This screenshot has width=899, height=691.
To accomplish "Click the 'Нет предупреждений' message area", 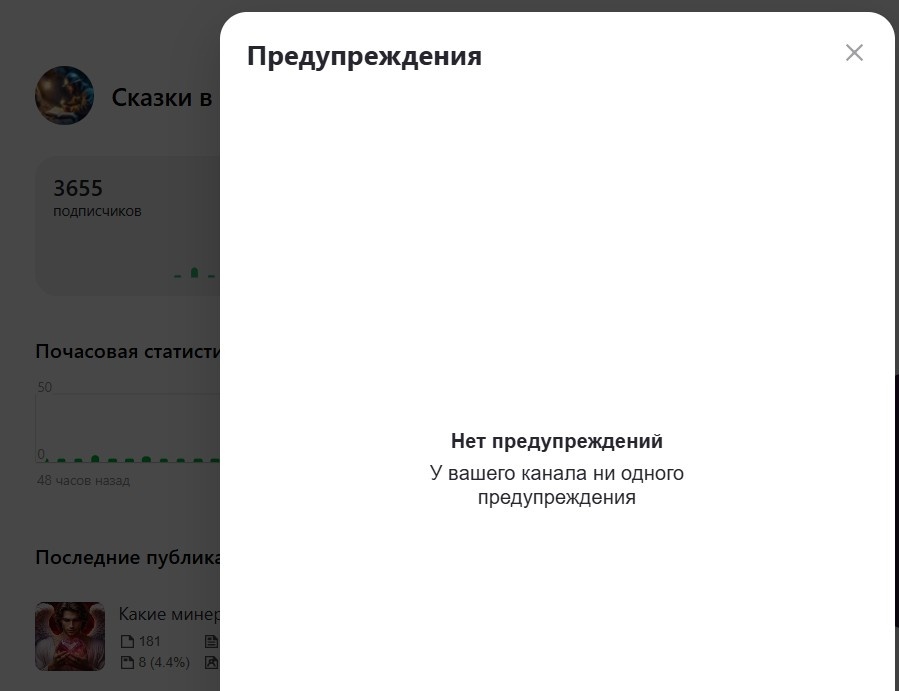I will click(x=557, y=440).
